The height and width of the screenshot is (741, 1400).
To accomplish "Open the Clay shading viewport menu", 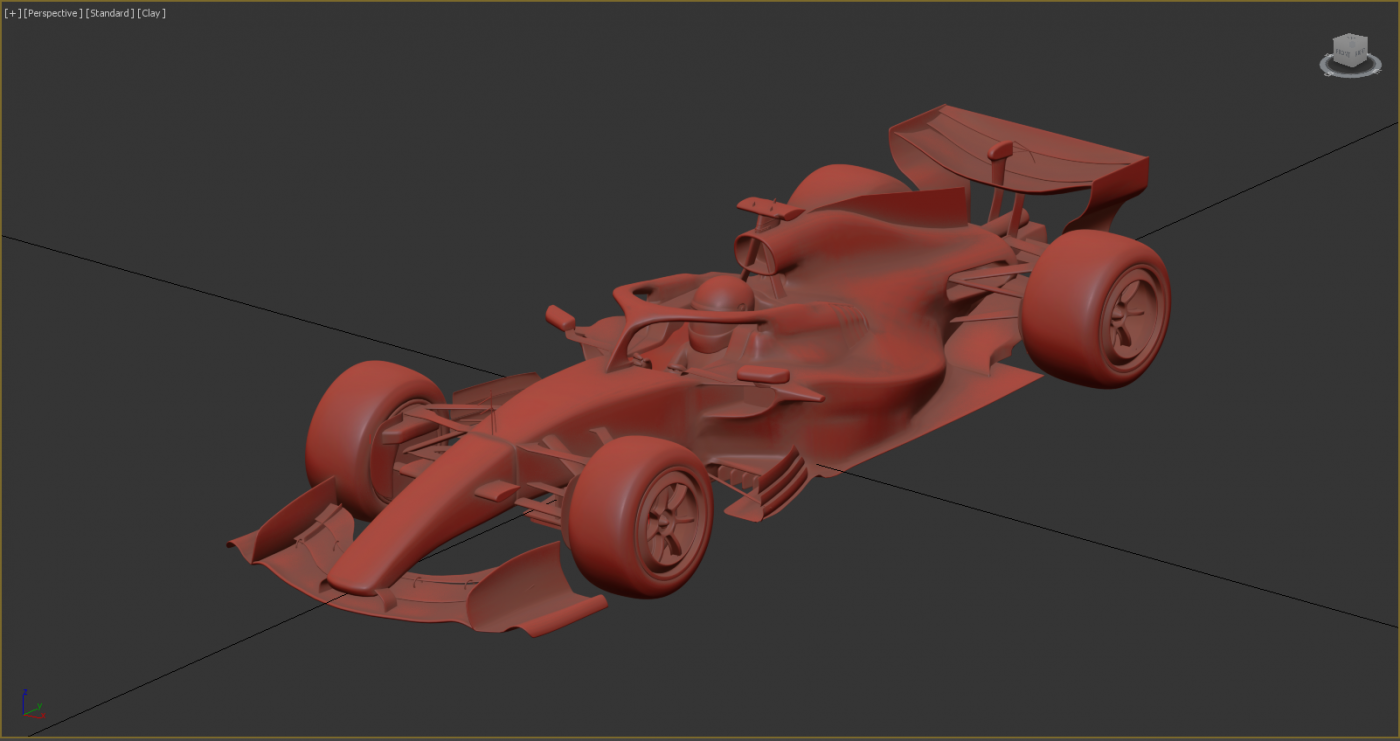I will [151, 13].
